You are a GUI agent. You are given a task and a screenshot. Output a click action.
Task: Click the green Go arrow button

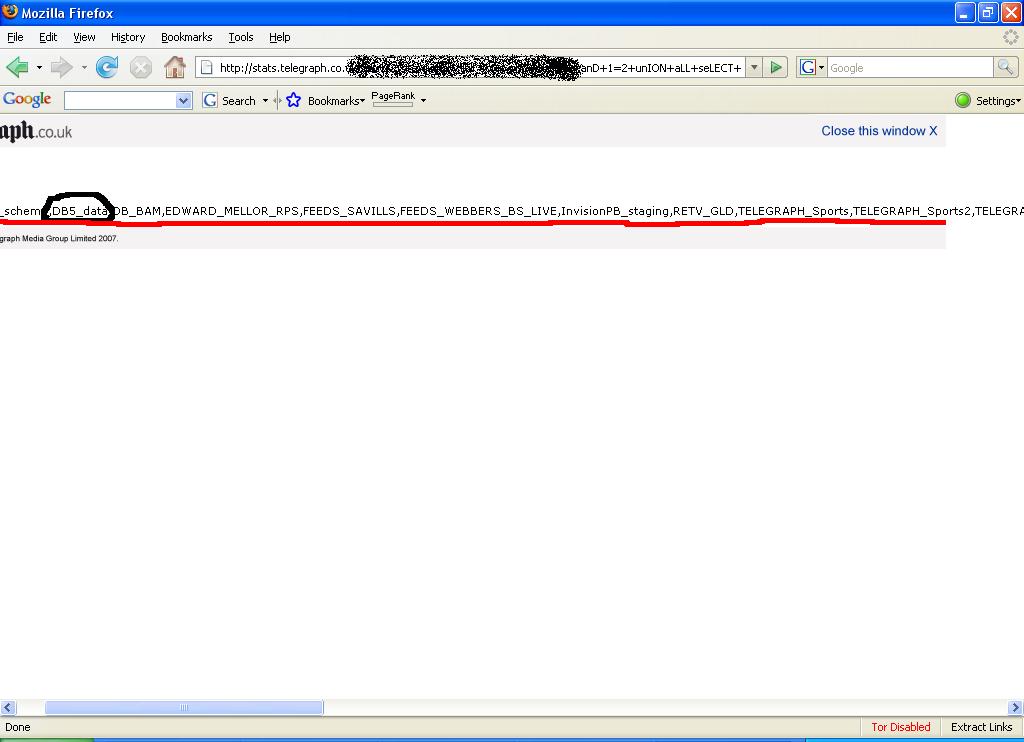[x=776, y=67]
